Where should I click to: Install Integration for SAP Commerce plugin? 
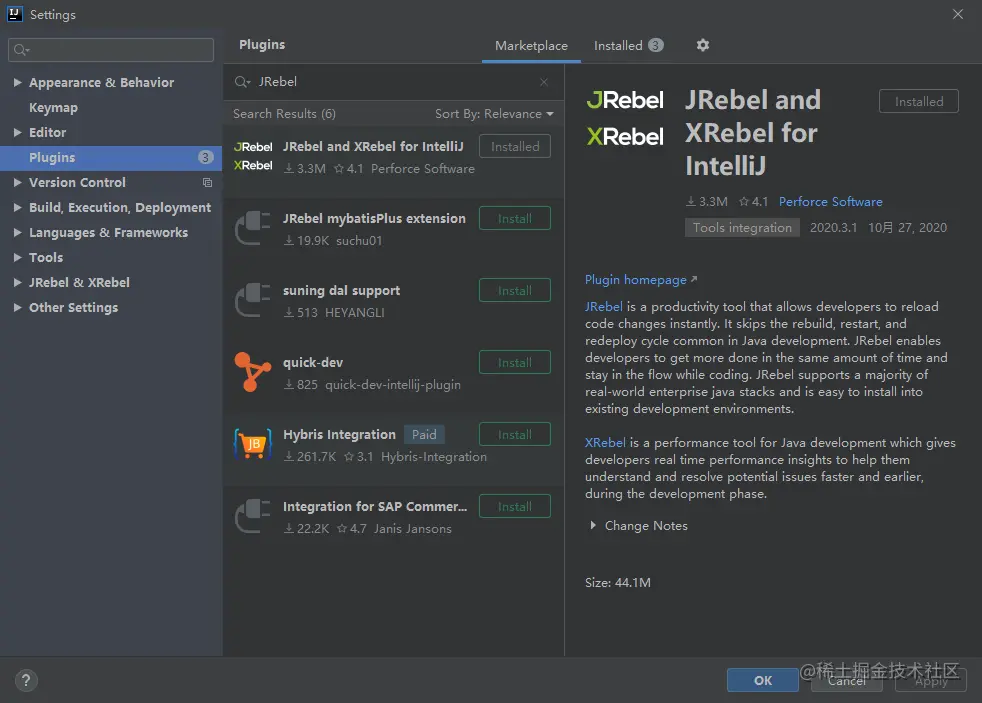[515, 506]
